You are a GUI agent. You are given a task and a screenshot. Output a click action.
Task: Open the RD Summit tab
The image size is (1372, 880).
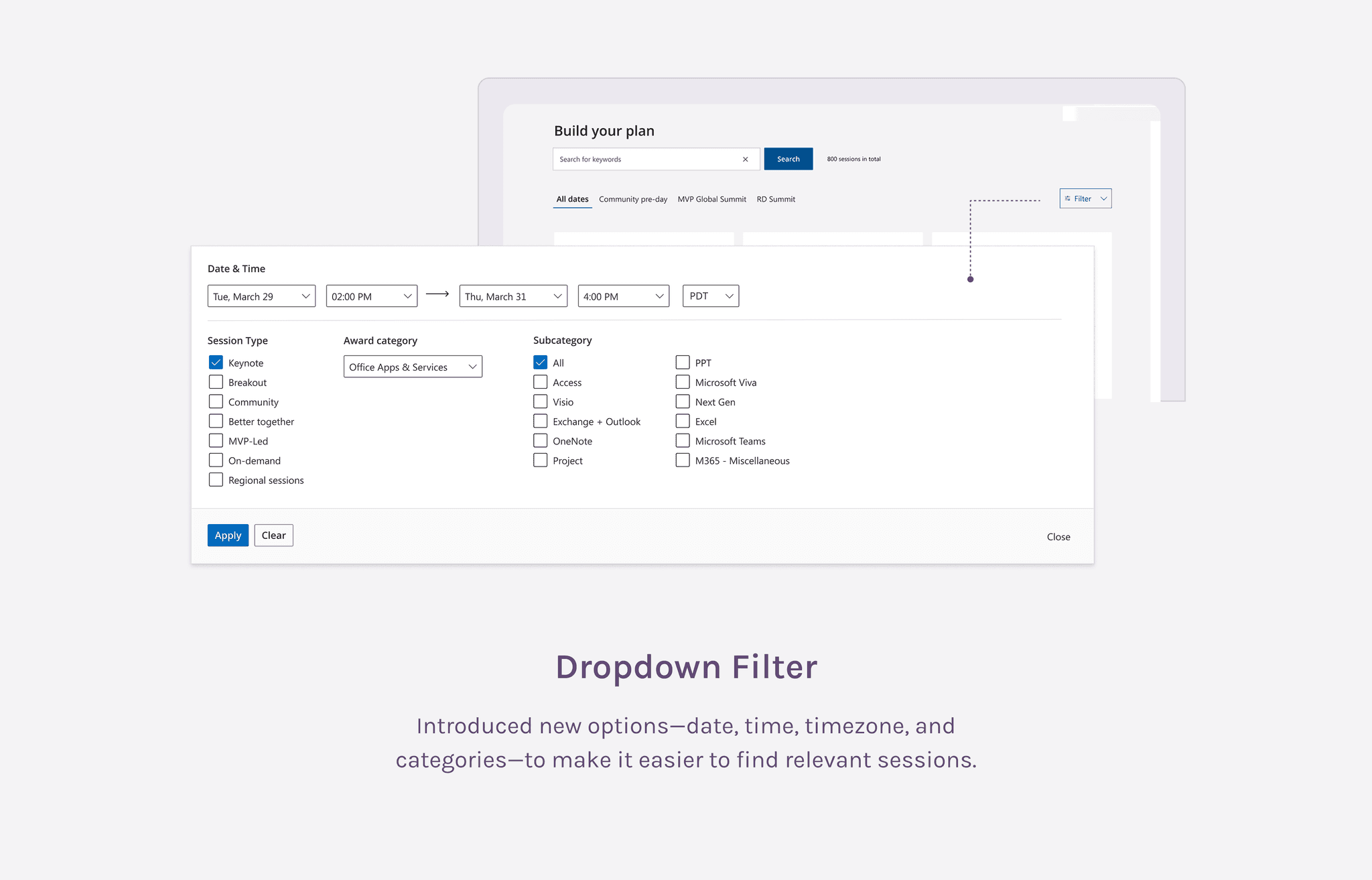click(x=776, y=199)
